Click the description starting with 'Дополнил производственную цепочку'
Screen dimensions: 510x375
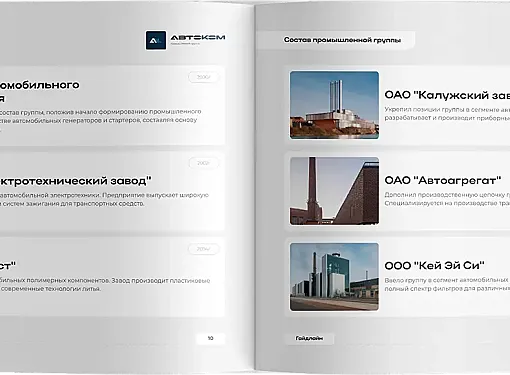(447, 199)
